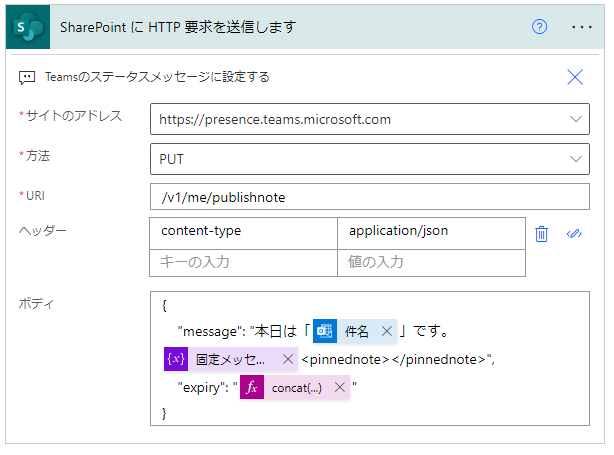Image resolution: width=614 pixels, height=455 pixels.
Task: Open the three-dots action menu
Action: (x=582, y=27)
